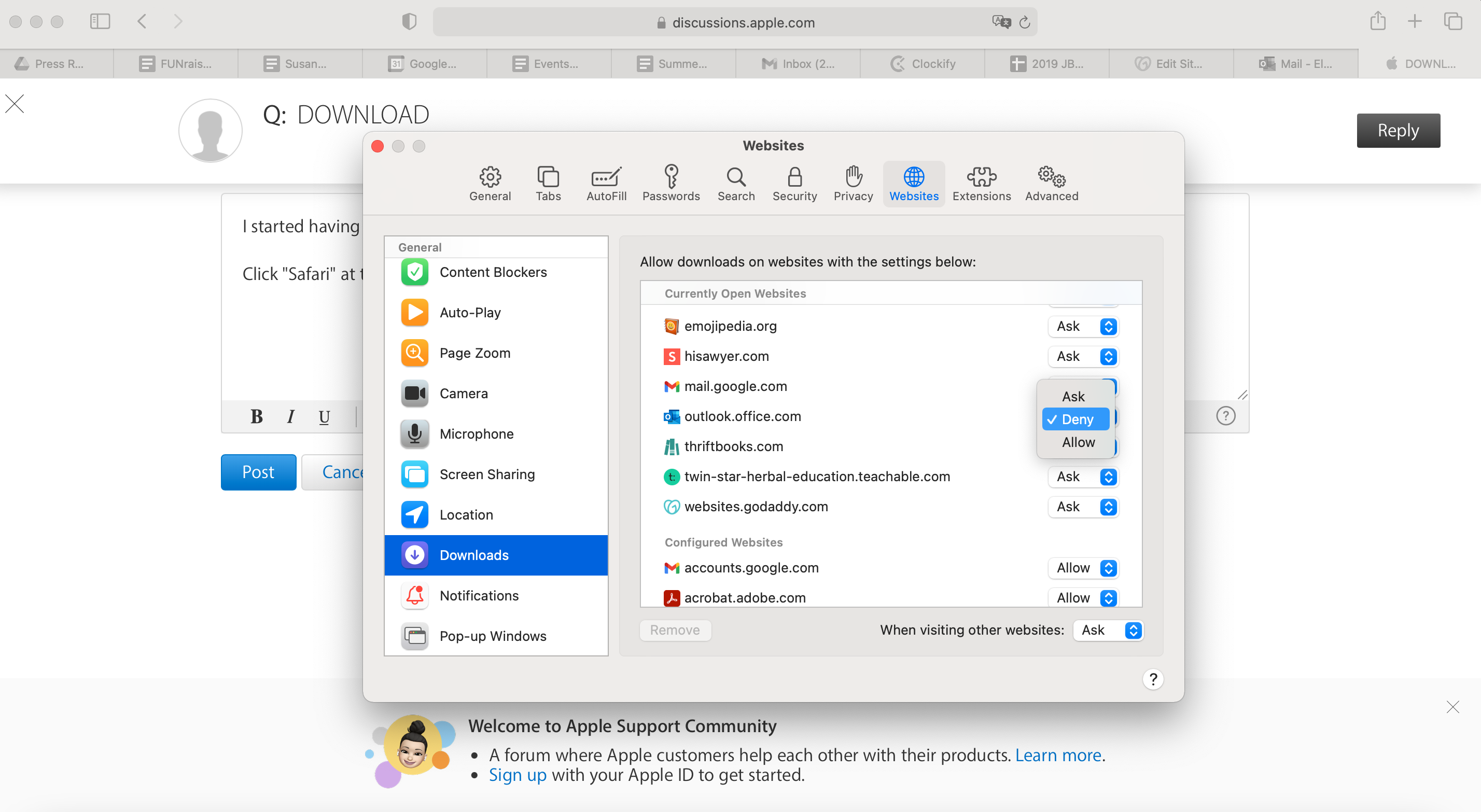1481x812 pixels.
Task: Reload the page with refresh icon
Action: [1024, 22]
